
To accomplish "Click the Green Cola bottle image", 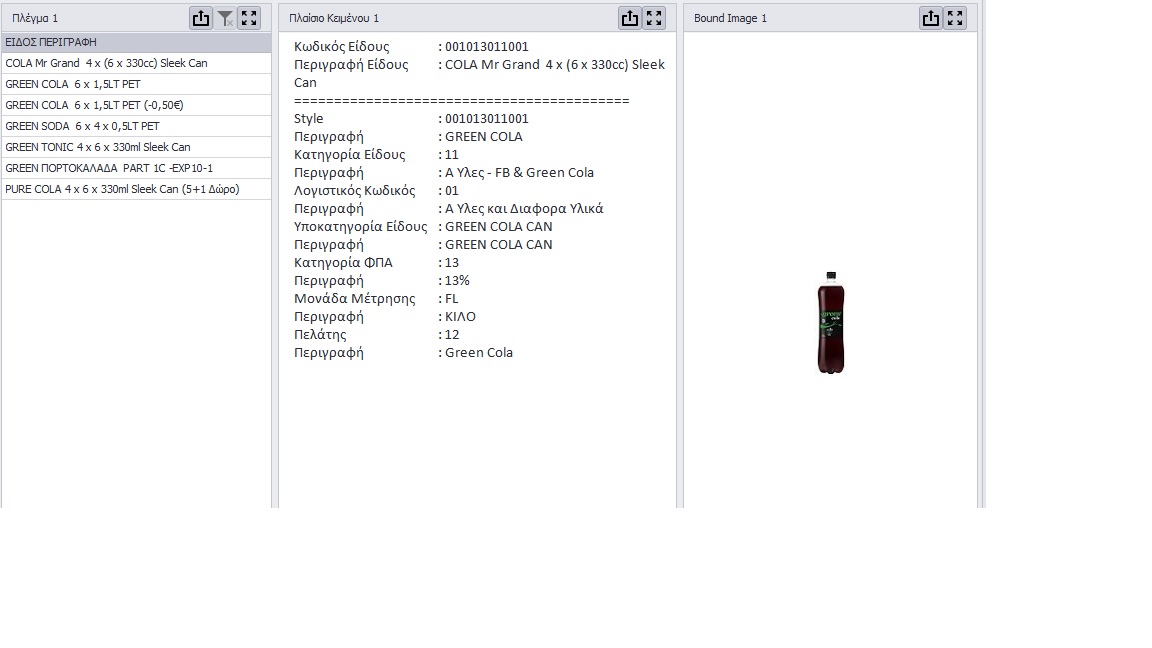I will tap(831, 323).
